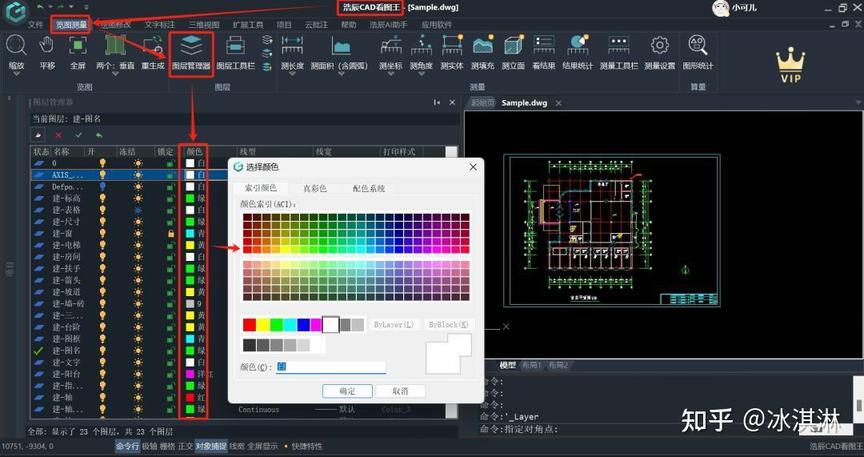Expand the dropdown arrow under 测坐标

click(391, 74)
